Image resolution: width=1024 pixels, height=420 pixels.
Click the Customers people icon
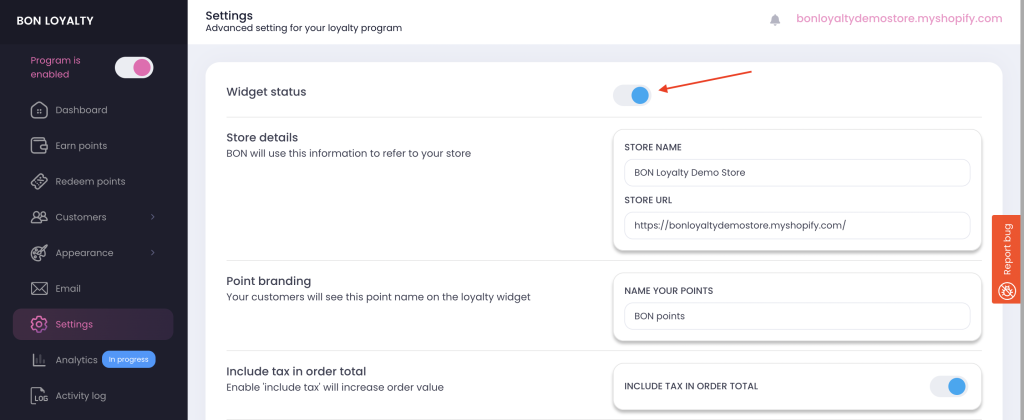(x=39, y=217)
